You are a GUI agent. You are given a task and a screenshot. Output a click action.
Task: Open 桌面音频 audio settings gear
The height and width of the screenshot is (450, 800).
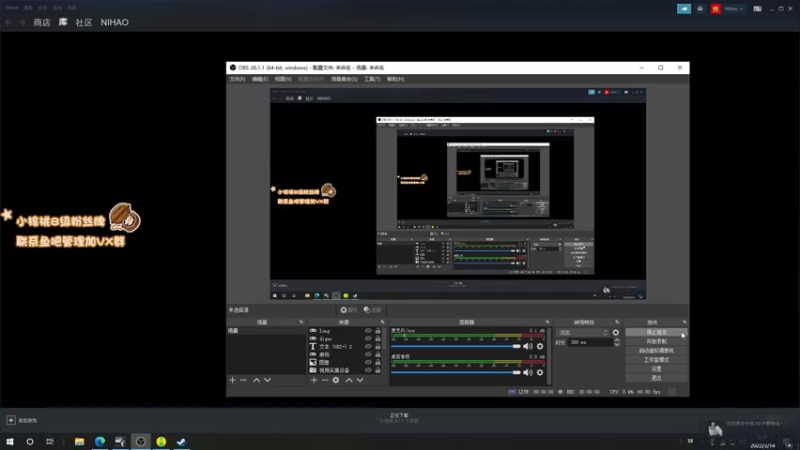[540, 372]
